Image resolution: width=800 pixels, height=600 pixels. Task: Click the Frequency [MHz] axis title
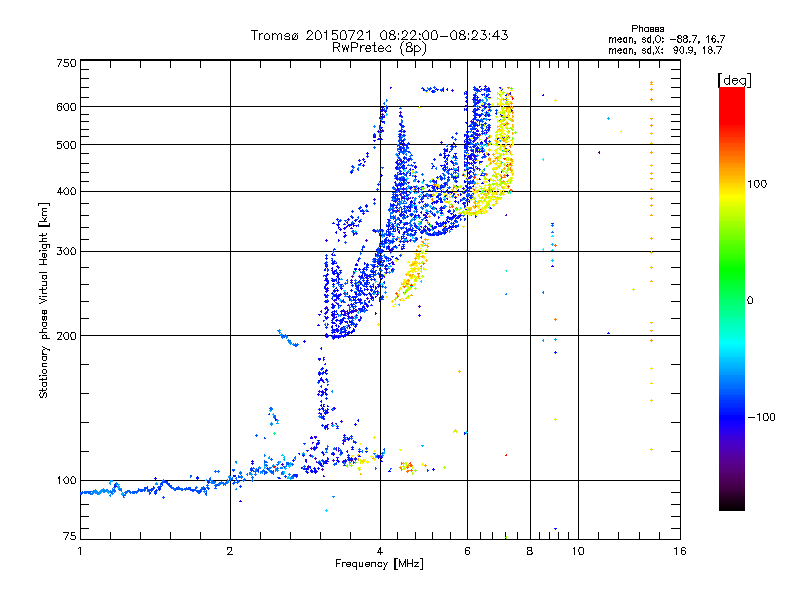pyautogui.click(x=379, y=564)
